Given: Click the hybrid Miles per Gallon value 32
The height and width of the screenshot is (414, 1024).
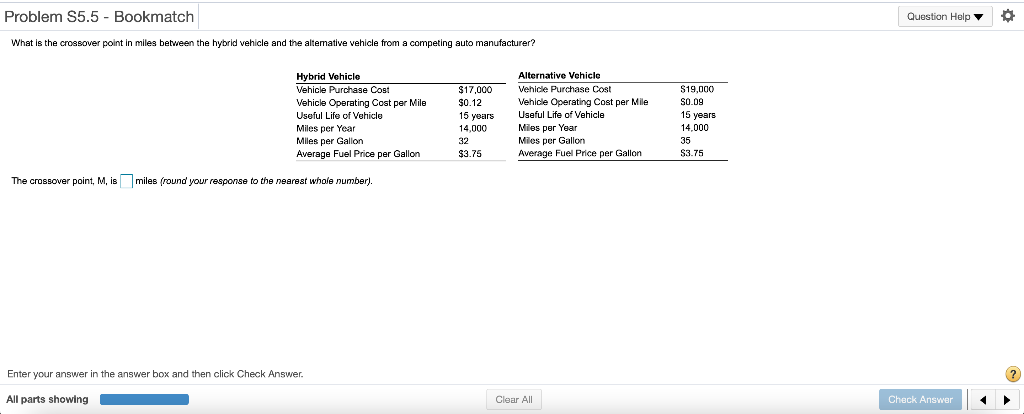Looking at the screenshot, I should 464,141.
